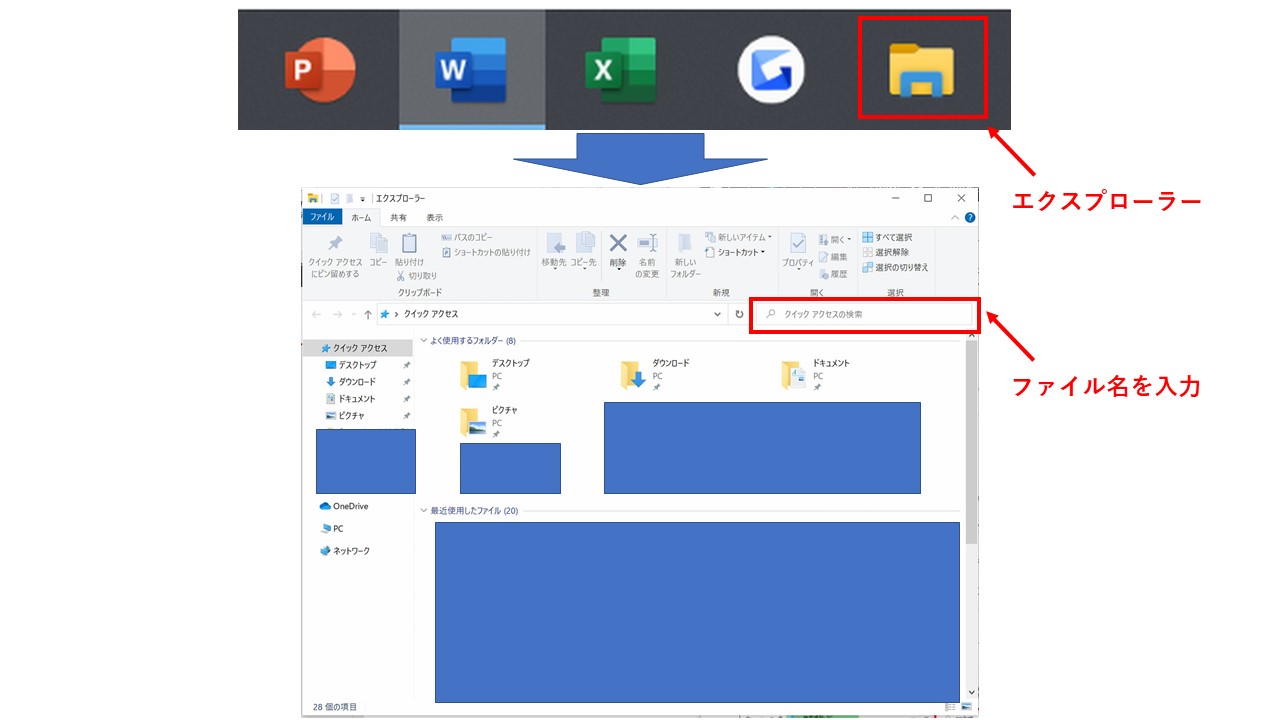Click 選択解除 in ribbon
The width and height of the screenshot is (1280, 720).
pos(885,253)
